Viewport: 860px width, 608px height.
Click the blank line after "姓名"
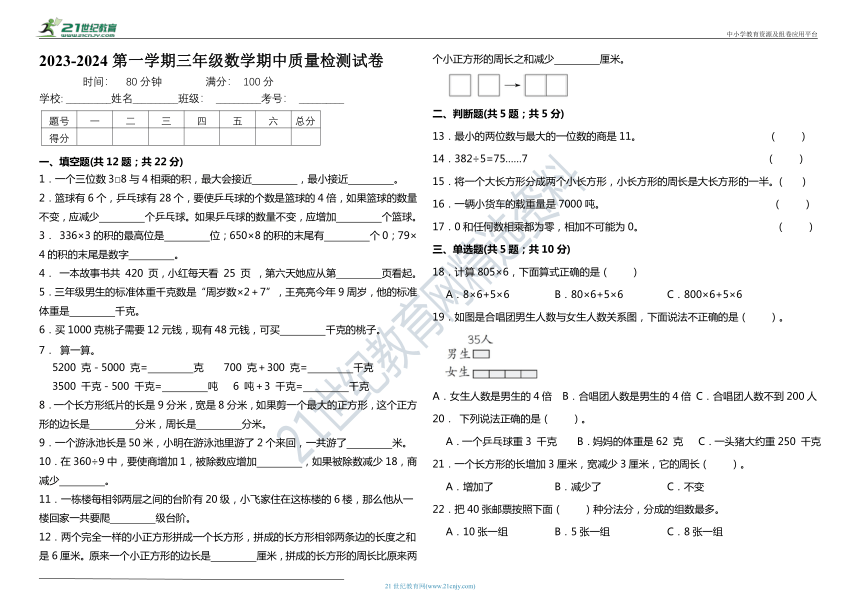[155, 101]
